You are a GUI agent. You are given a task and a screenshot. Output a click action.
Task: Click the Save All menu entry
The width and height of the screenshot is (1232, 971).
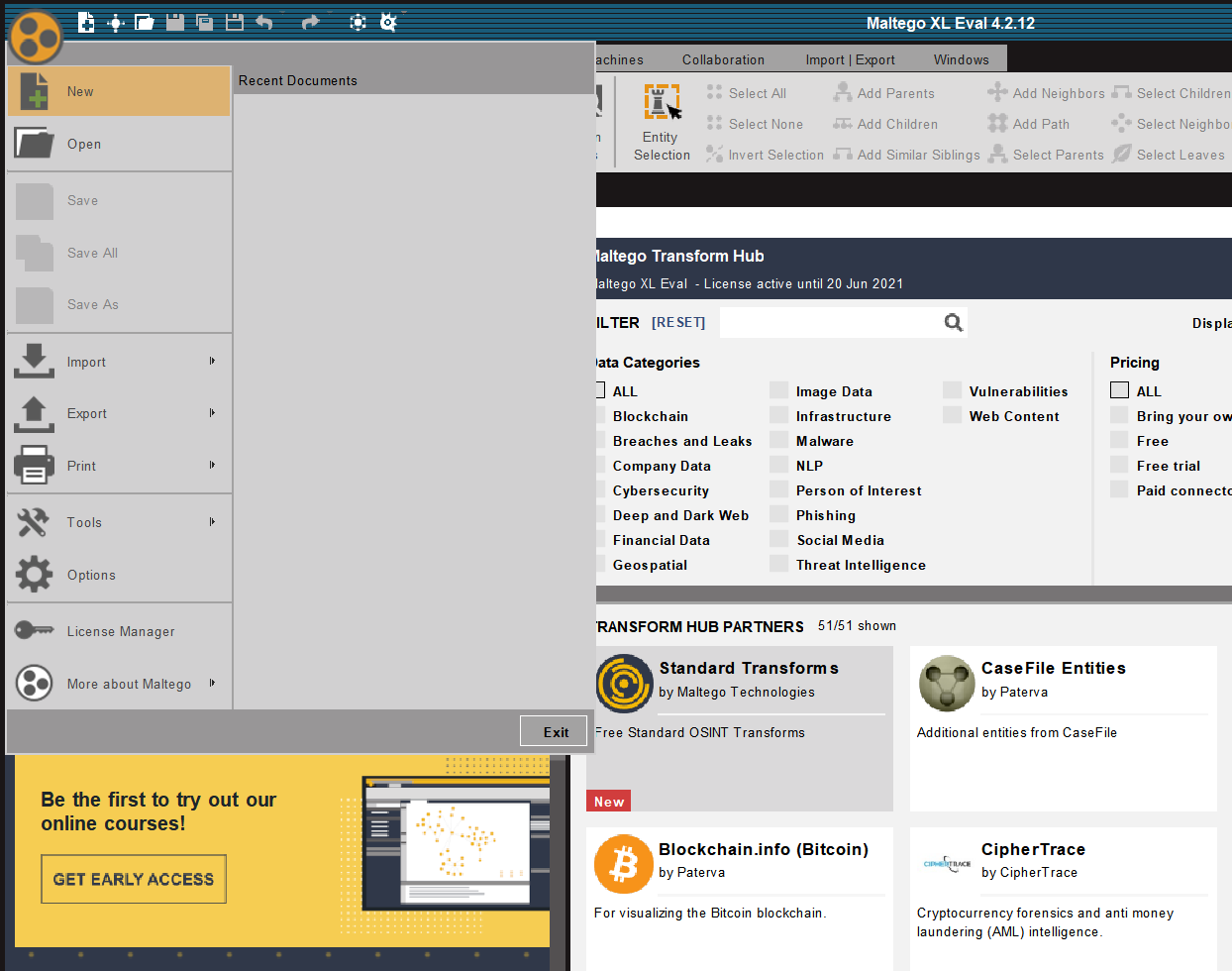(119, 253)
